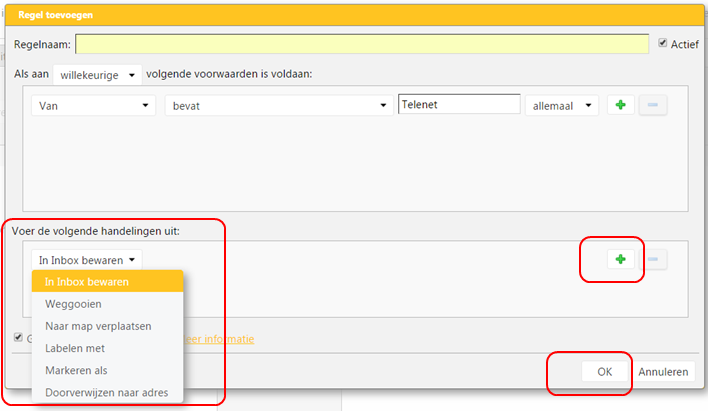The image size is (708, 411).
Task: Toggle the Actief checkbox
Action: (663, 43)
